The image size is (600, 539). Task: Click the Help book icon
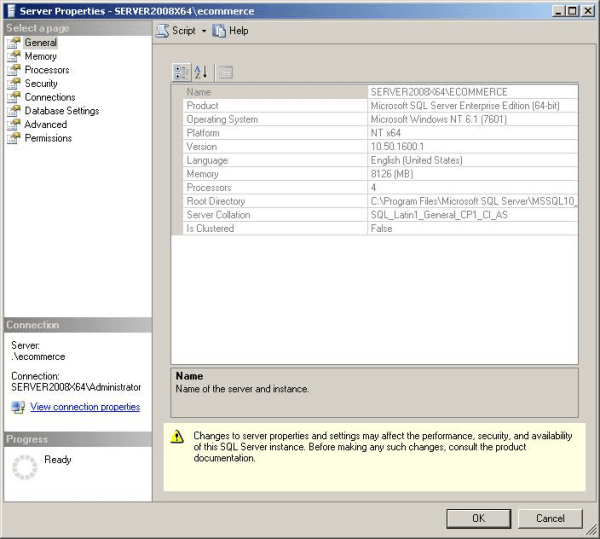[x=219, y=31]
